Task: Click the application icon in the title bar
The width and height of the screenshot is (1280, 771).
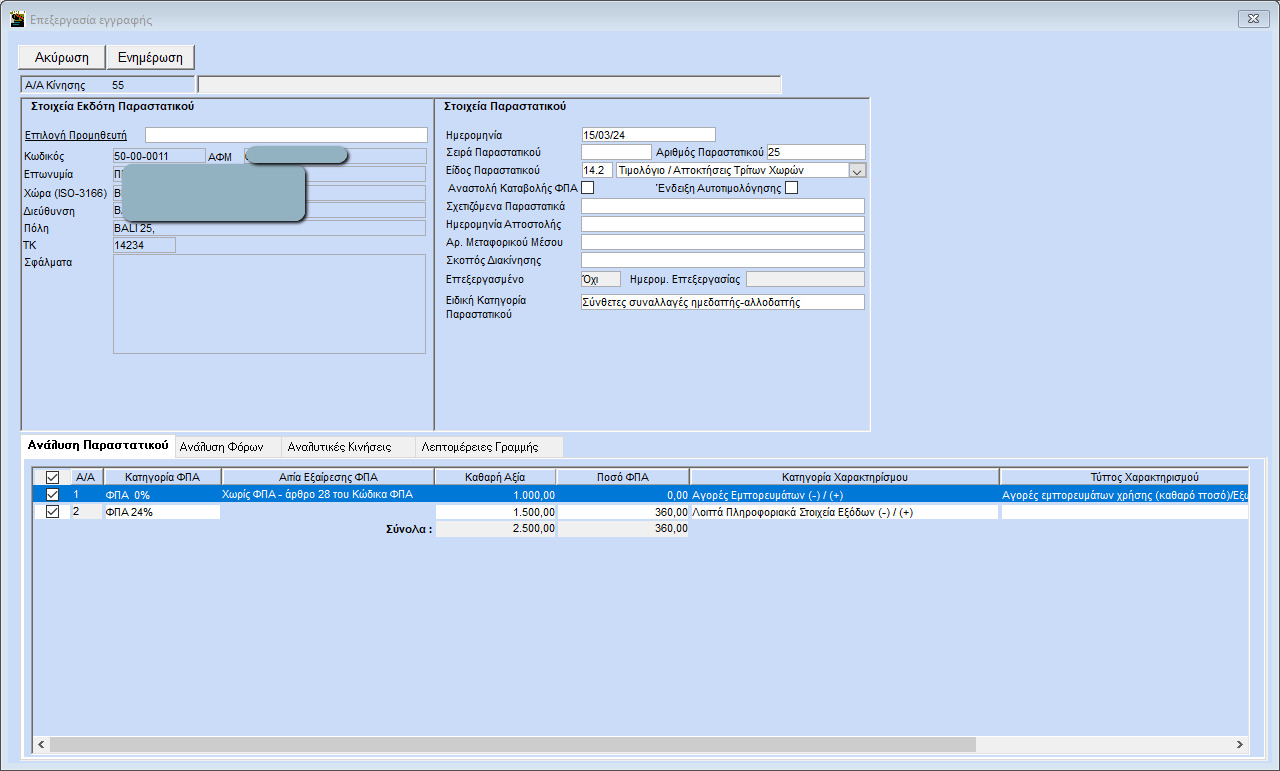Action: tap(17, 19)
